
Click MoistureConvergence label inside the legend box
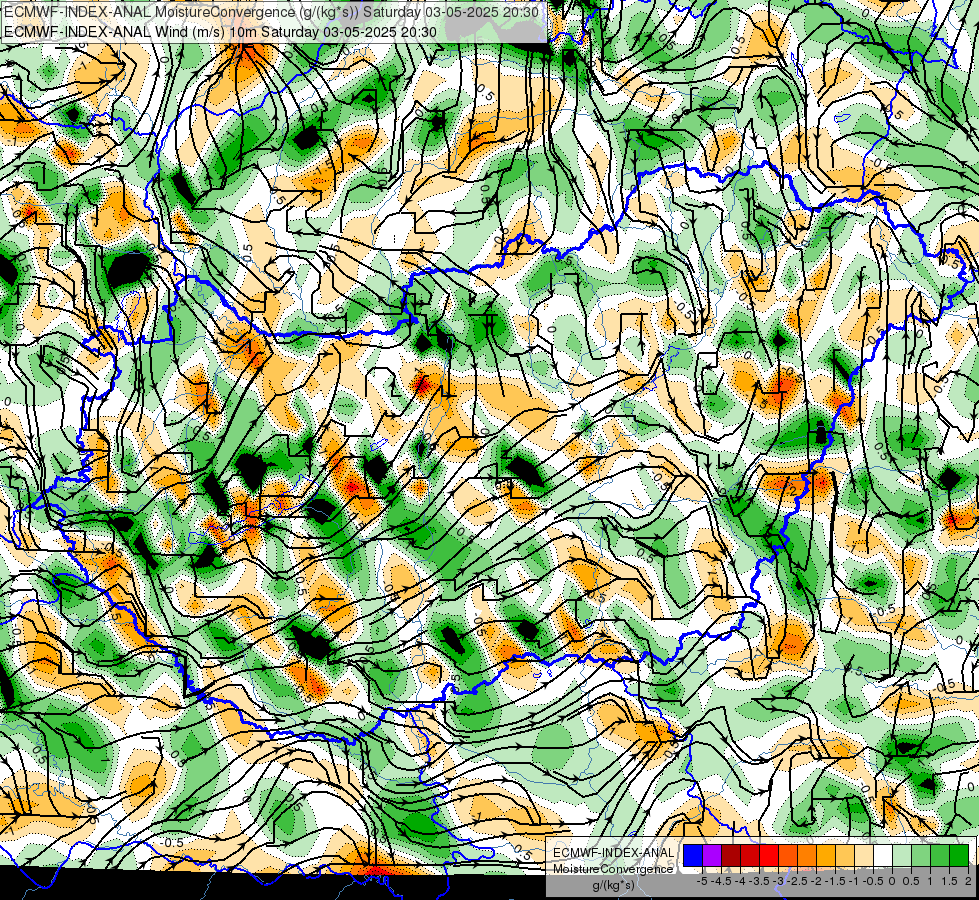[x=613, y=869]
